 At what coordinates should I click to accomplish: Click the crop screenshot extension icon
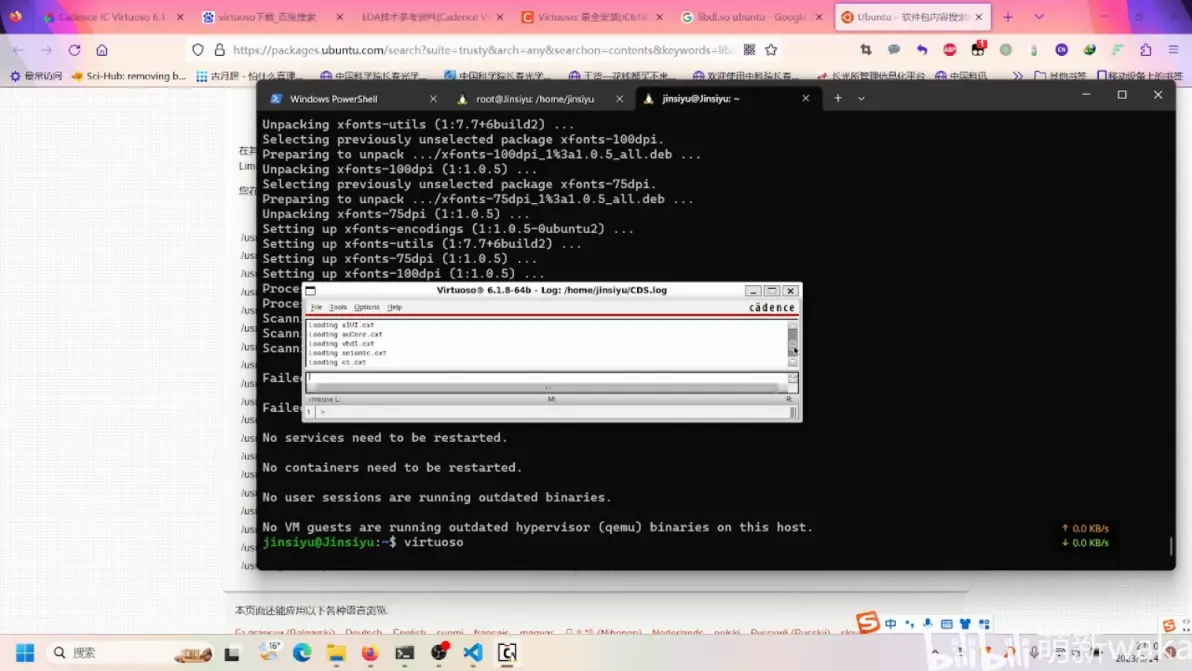[866, 50]
